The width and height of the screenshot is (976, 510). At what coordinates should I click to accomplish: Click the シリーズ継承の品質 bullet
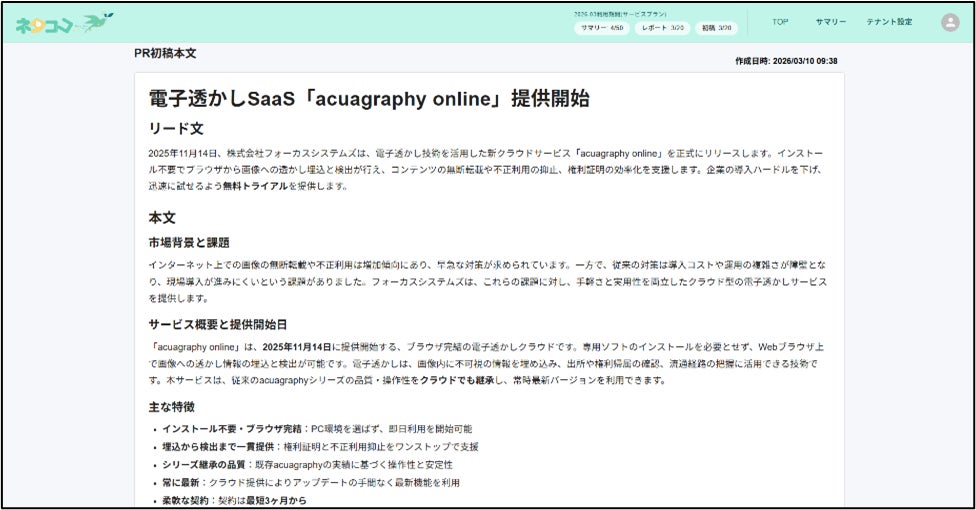(x=307, y=465)
